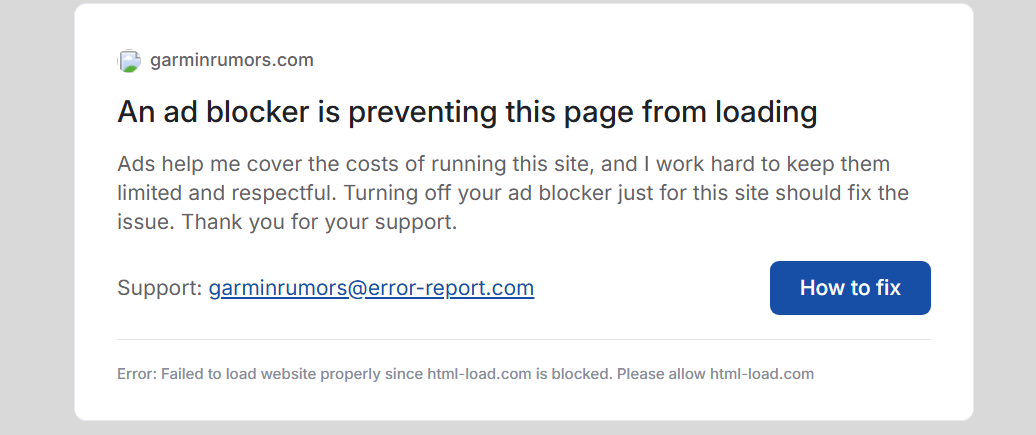Screen dimensions: 1036x435
Task: Click the "limited and respectful" paragraph line
Action: (x=220, y=192)
